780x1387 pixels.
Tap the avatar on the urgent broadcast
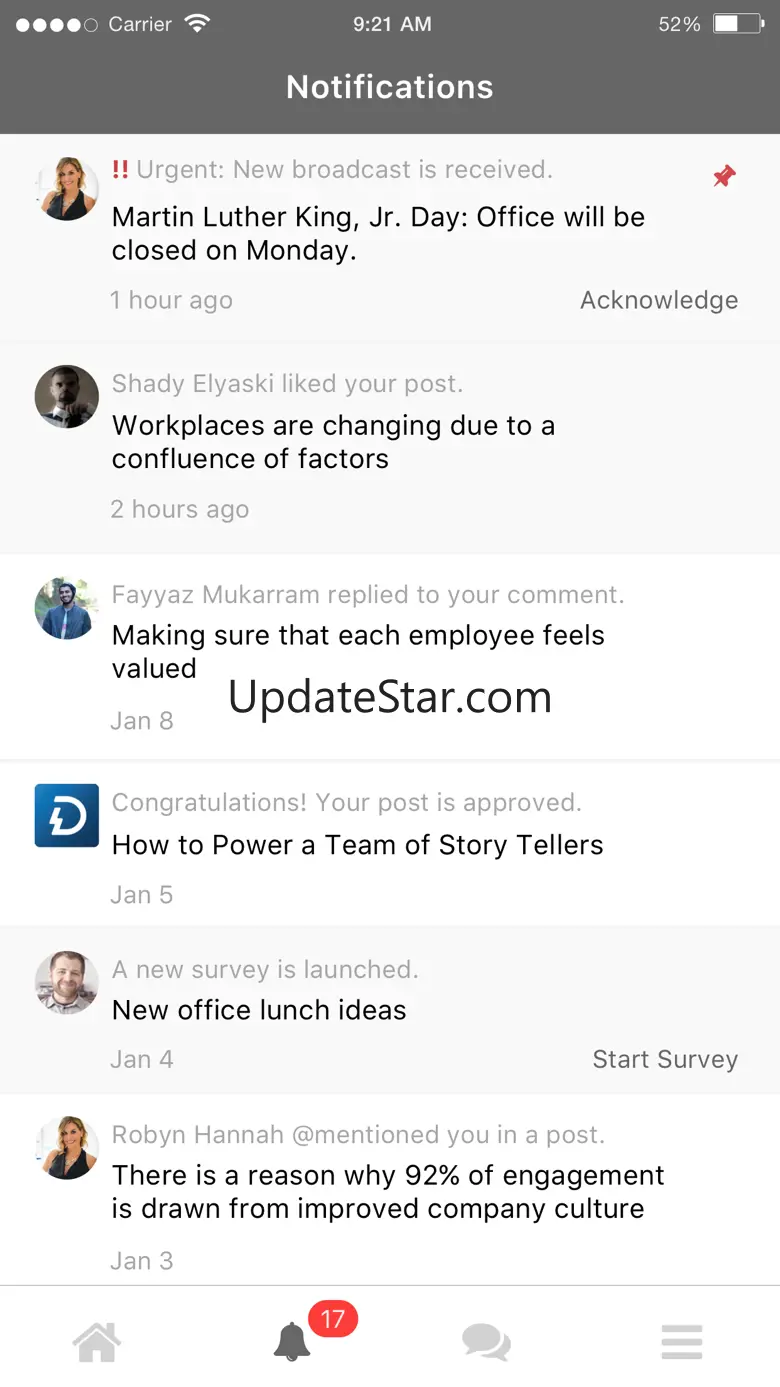(x=67, y=188)
